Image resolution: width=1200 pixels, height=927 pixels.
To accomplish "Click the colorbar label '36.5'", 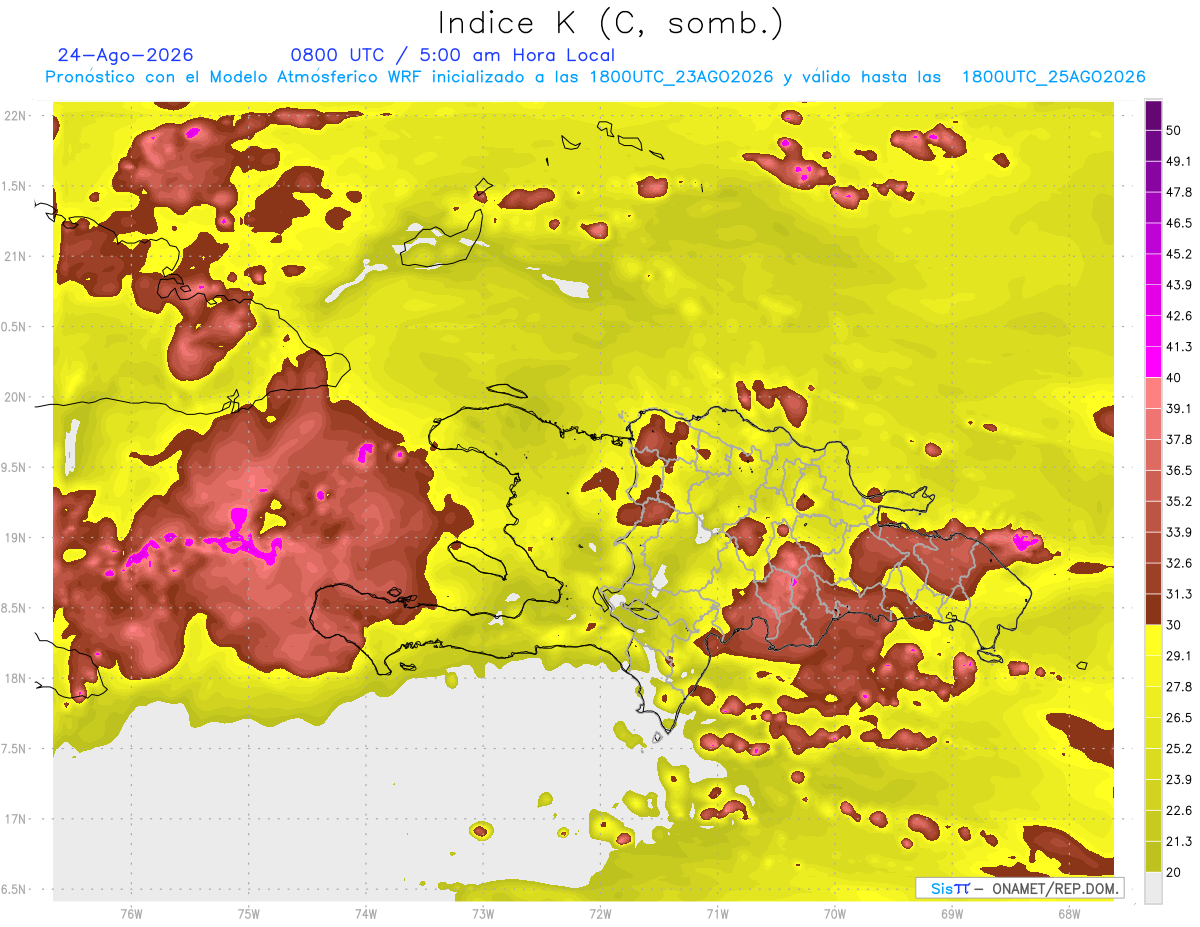I will click(1179, 470).
